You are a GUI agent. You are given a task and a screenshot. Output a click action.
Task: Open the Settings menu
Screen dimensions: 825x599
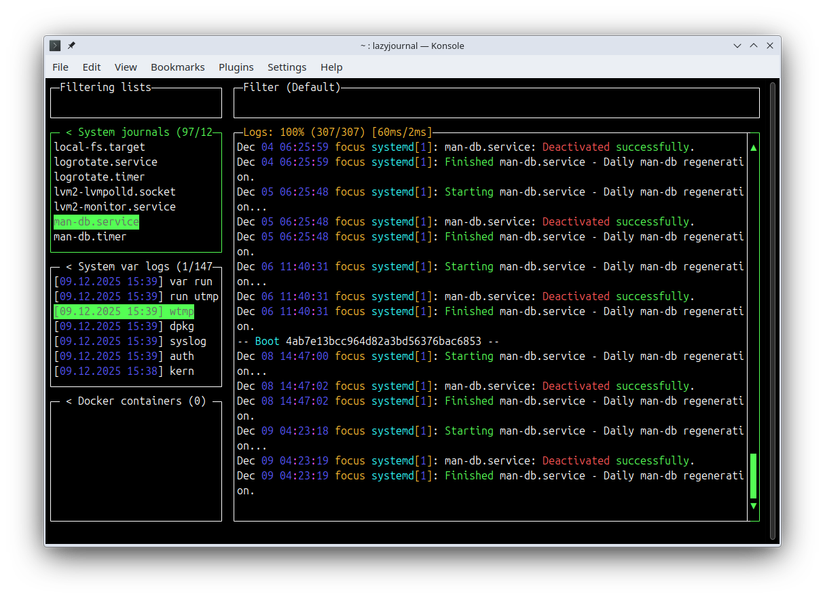coord(287,67)
